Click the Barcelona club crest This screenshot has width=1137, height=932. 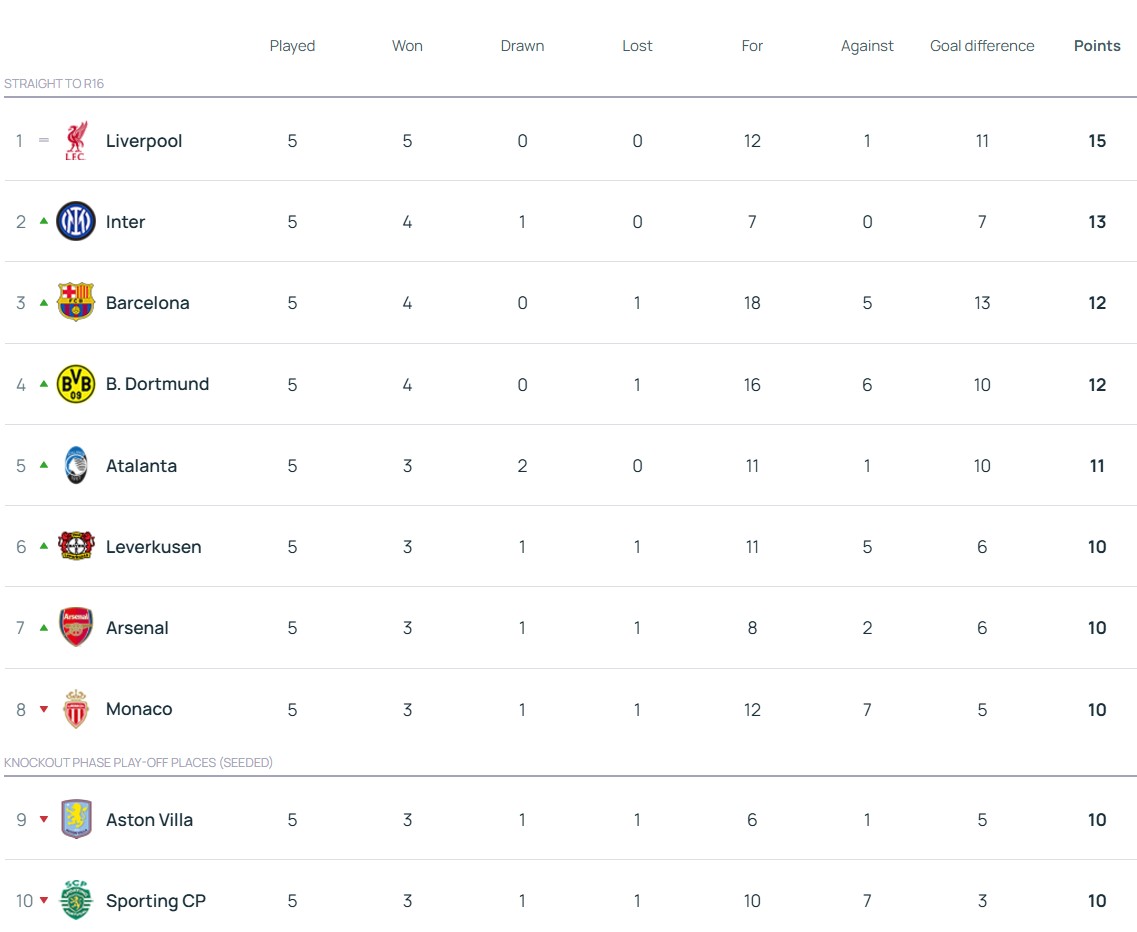pos(76,303)
